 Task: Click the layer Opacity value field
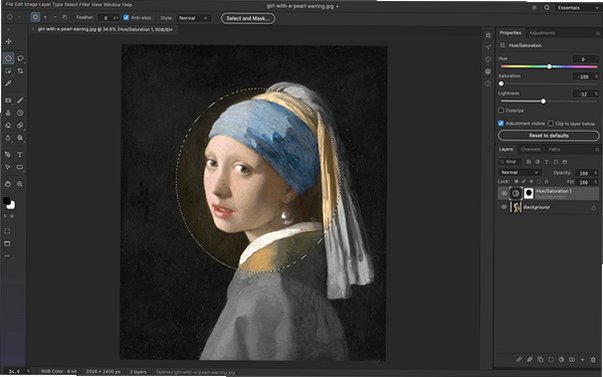click(x=586, y=173)
